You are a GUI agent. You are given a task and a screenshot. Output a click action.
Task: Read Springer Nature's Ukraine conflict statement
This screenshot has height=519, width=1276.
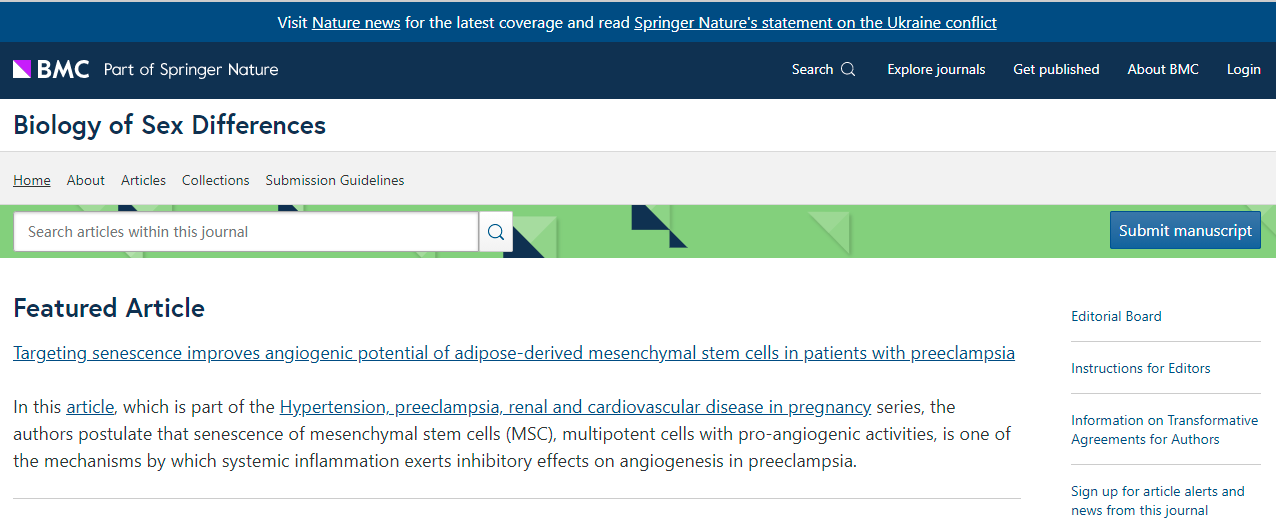(815, 22)
